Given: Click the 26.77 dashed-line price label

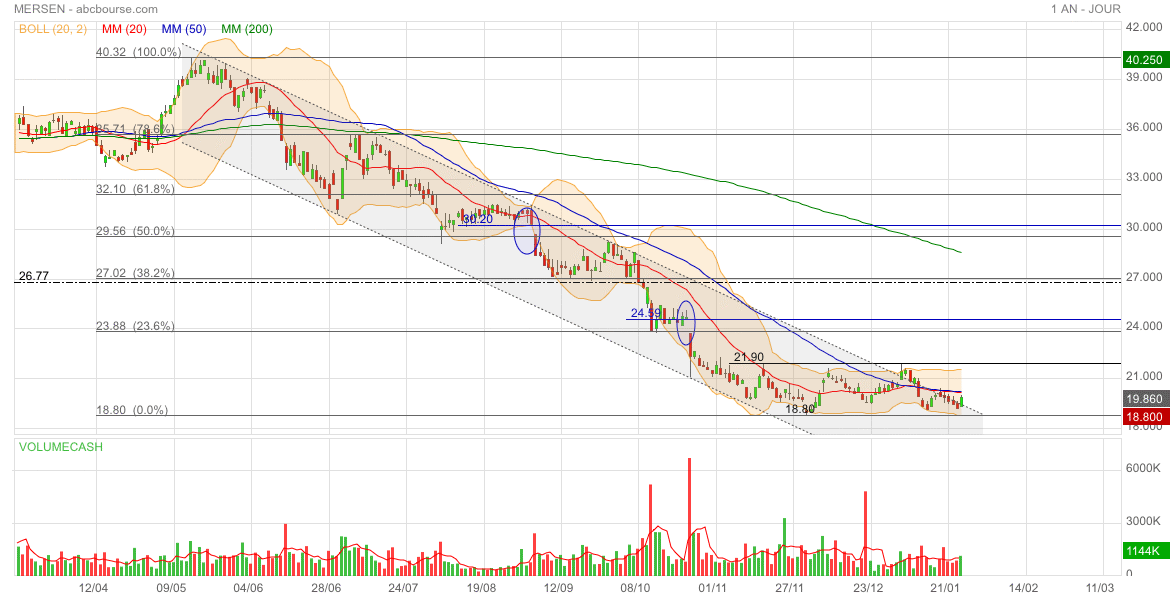Looking at the screenshot, I should pos(34,276).
